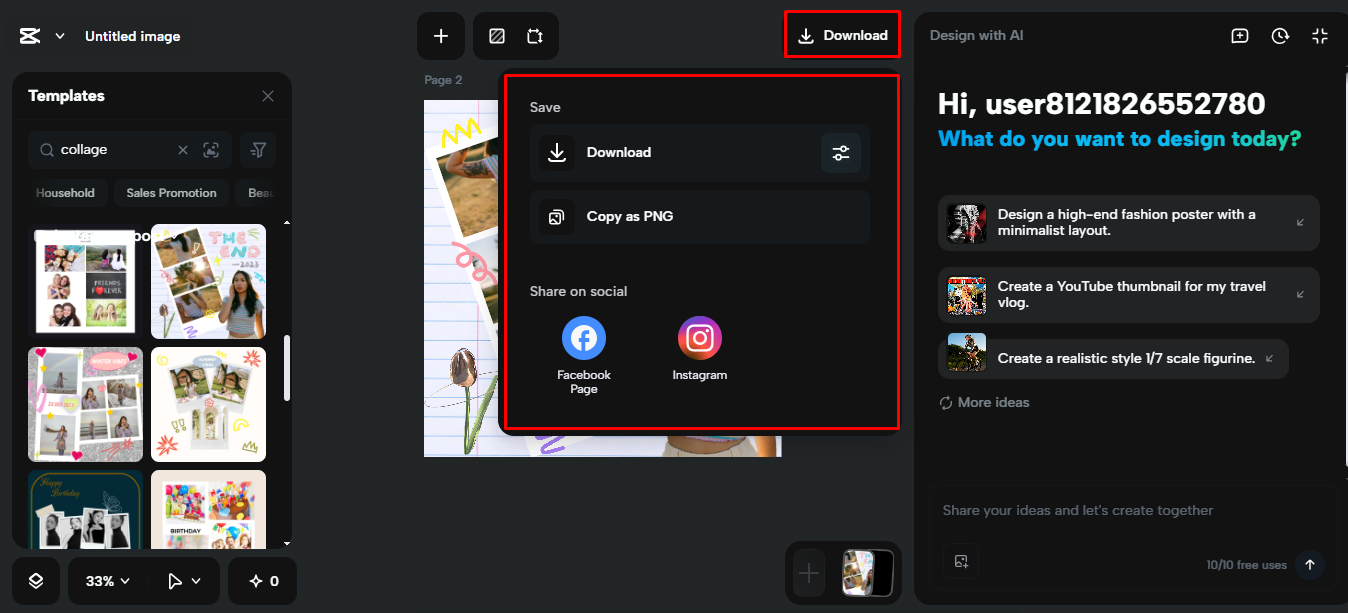1348x613 pixels.
Task: Start a new AI chat
Action: tap(1239, 35)
